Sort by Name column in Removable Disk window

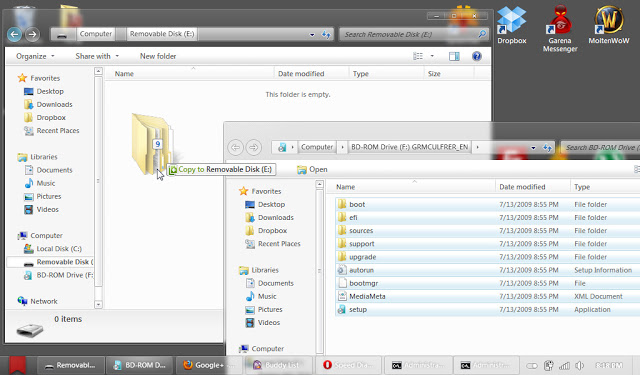[x=124, y=74]
